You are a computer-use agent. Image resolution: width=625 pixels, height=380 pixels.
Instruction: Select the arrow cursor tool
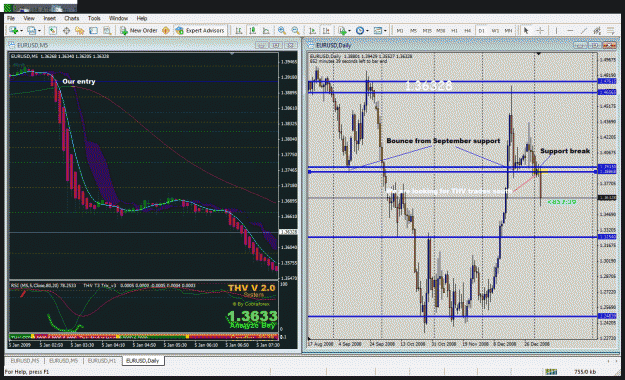pyautogui.click(x=526, y=30)
